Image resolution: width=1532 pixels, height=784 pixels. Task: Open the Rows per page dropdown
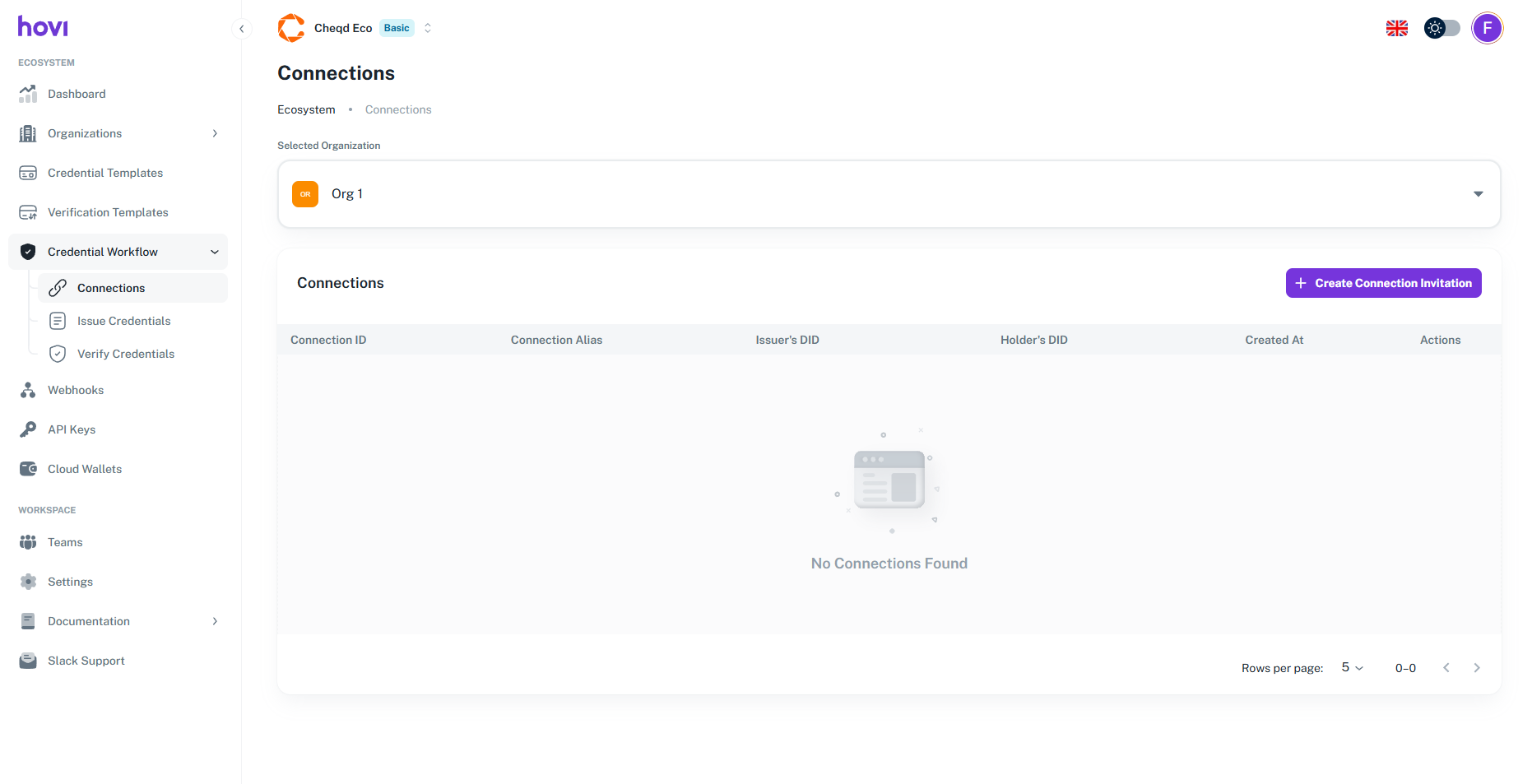1352,668
